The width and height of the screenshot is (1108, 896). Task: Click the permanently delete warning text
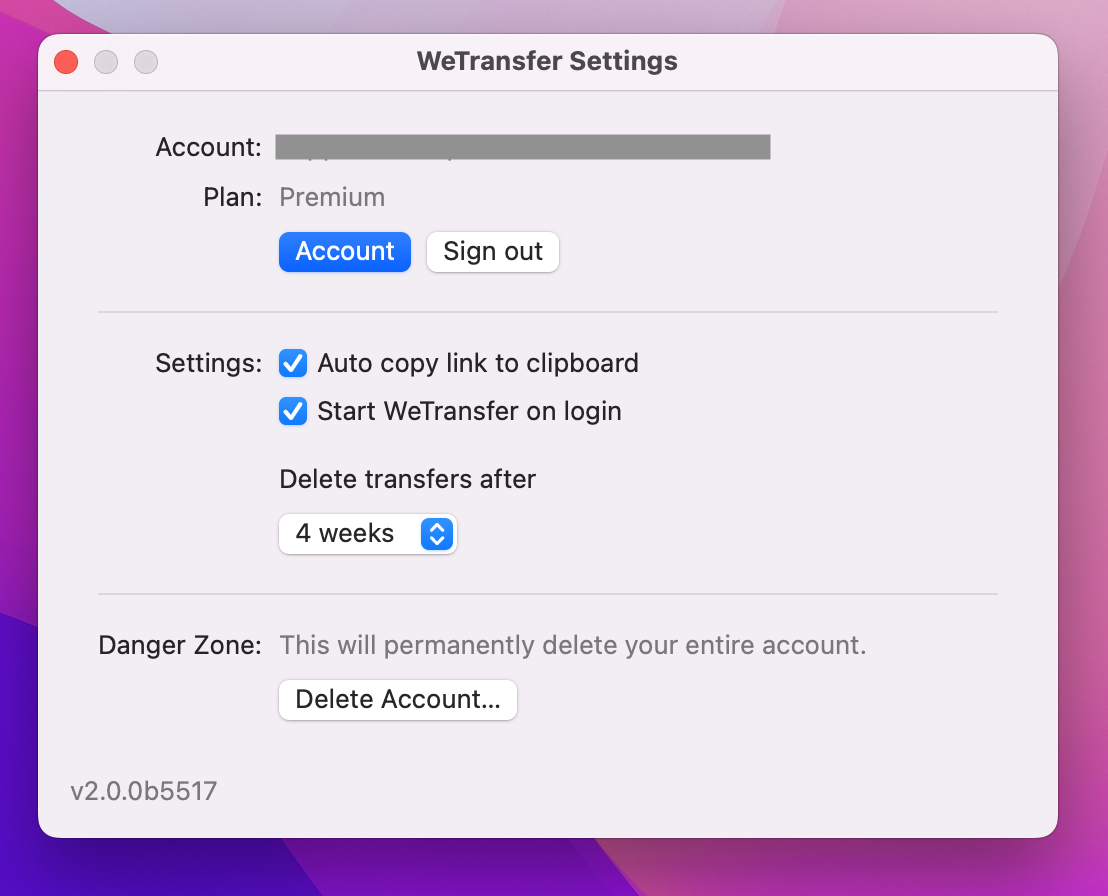(x=573, y=645)
